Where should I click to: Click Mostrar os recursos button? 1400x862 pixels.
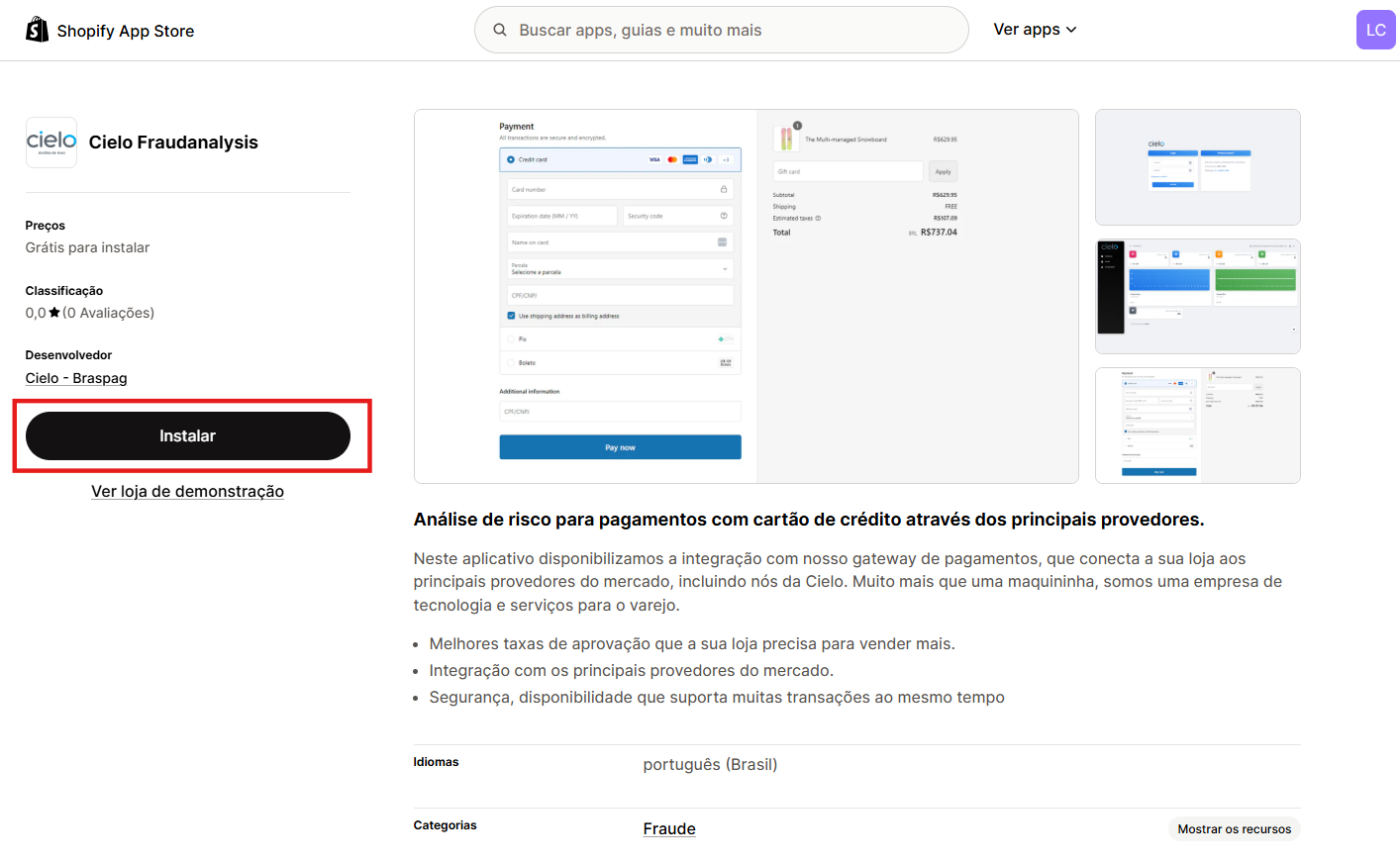click(x=1235, y=829)
